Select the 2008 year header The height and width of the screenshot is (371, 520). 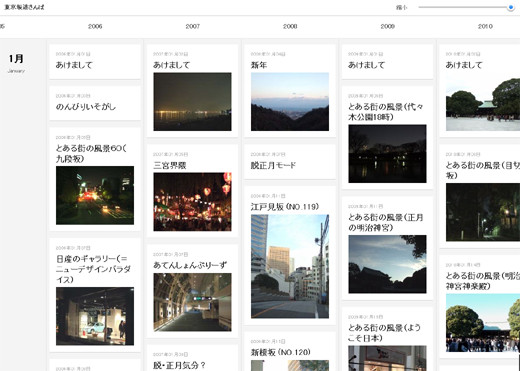(290, 26)
